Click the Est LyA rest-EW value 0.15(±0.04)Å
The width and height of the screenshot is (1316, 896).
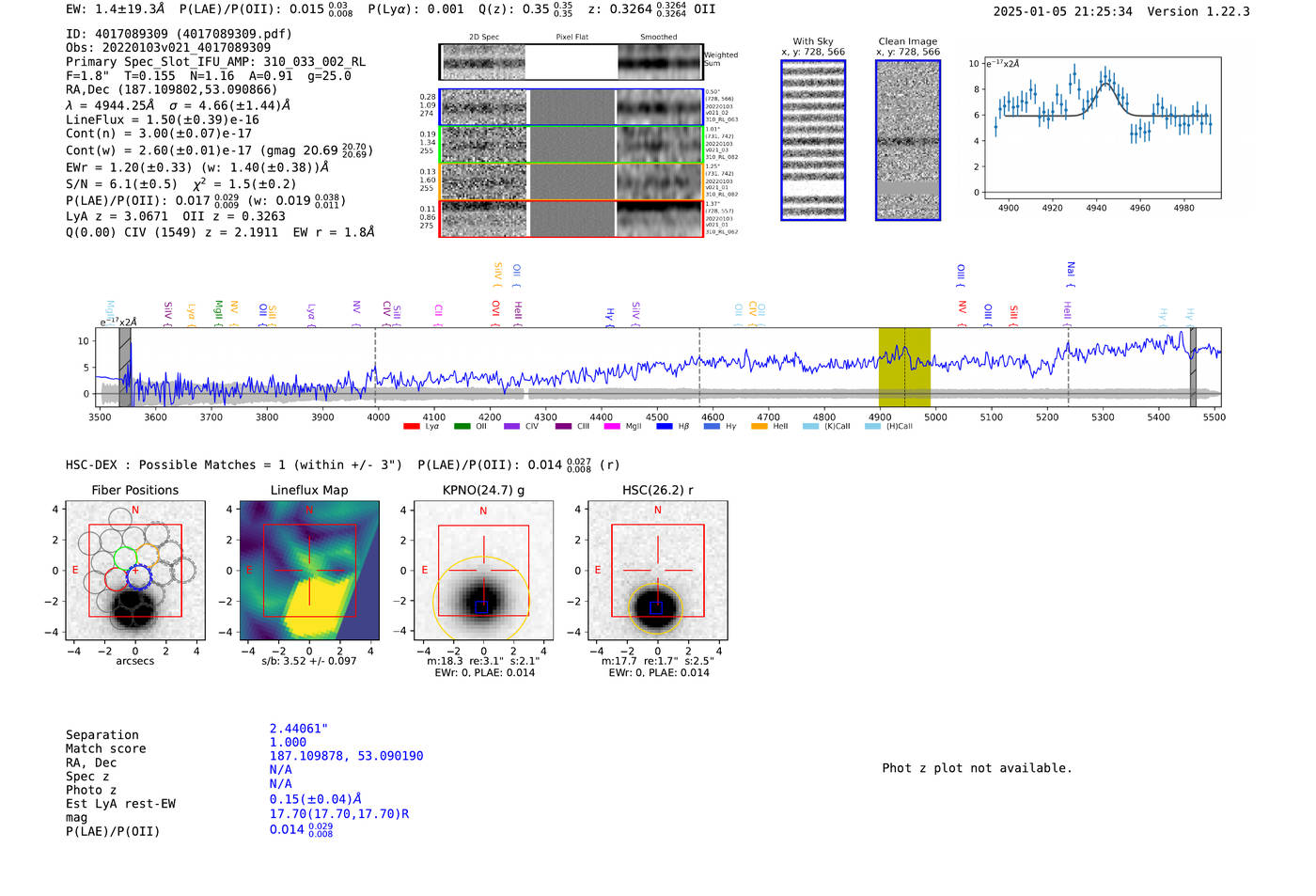(316, 799)
